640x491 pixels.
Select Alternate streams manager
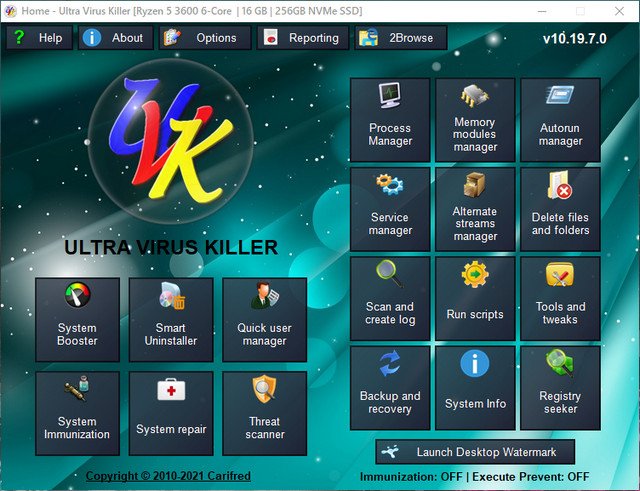click(475, 208)
